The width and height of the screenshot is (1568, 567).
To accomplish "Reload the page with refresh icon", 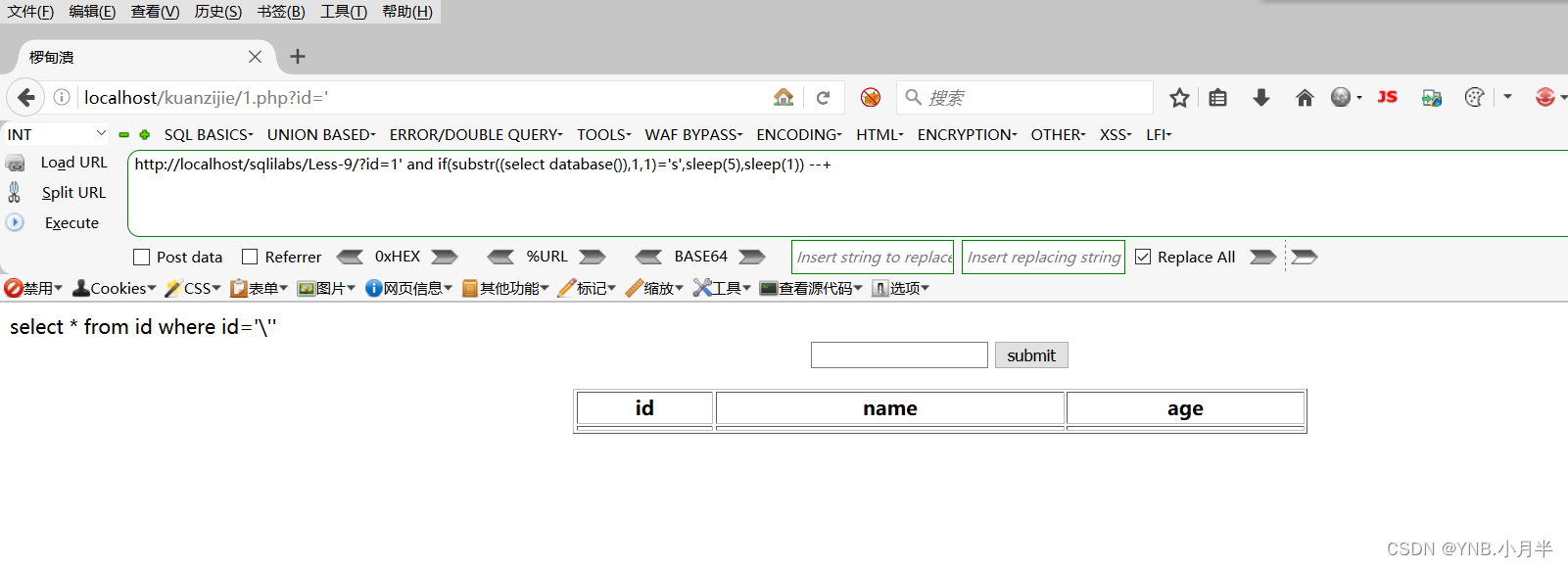I will click(x=823, y=97).
